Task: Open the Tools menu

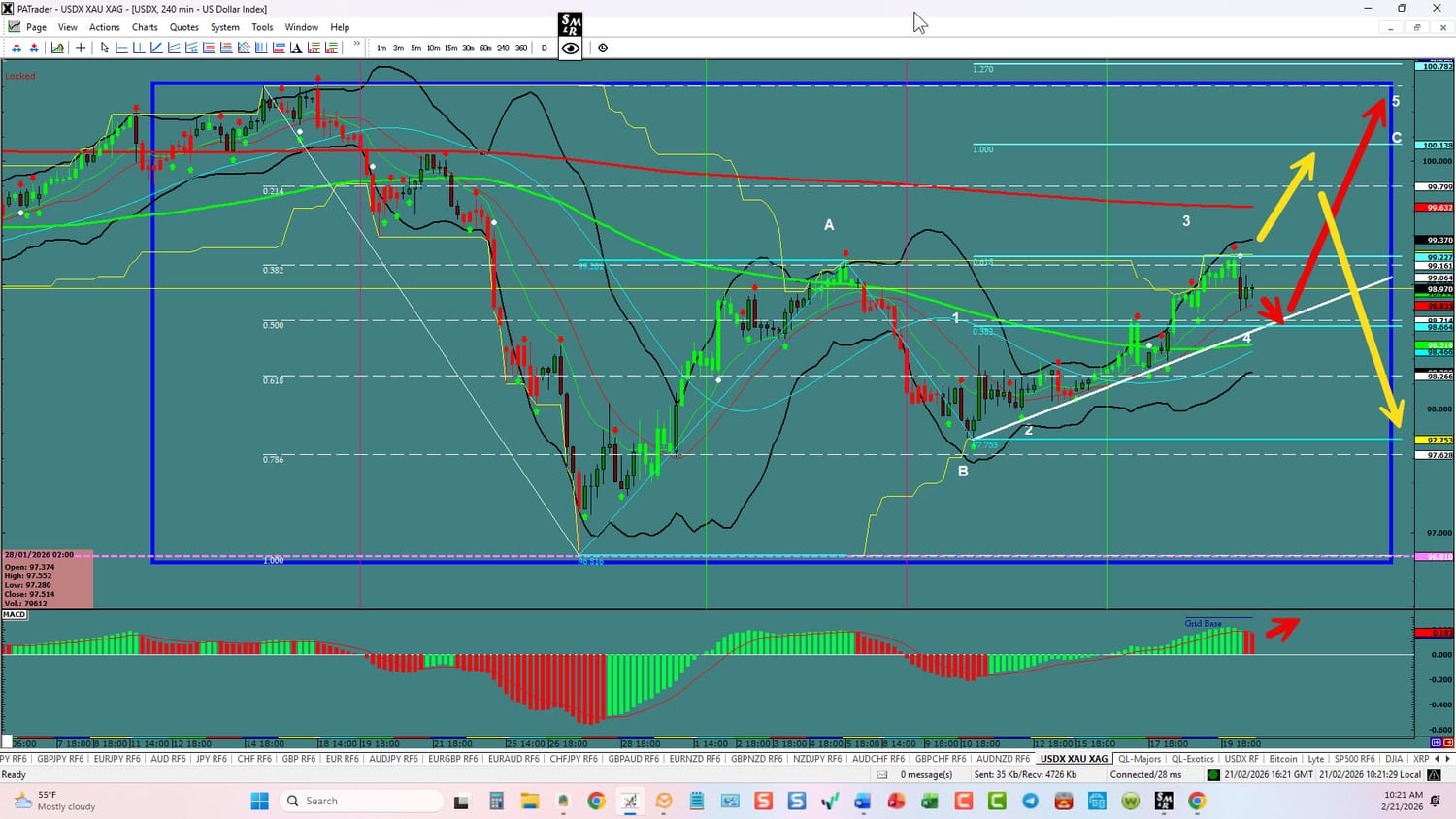Action: [262, 27]
